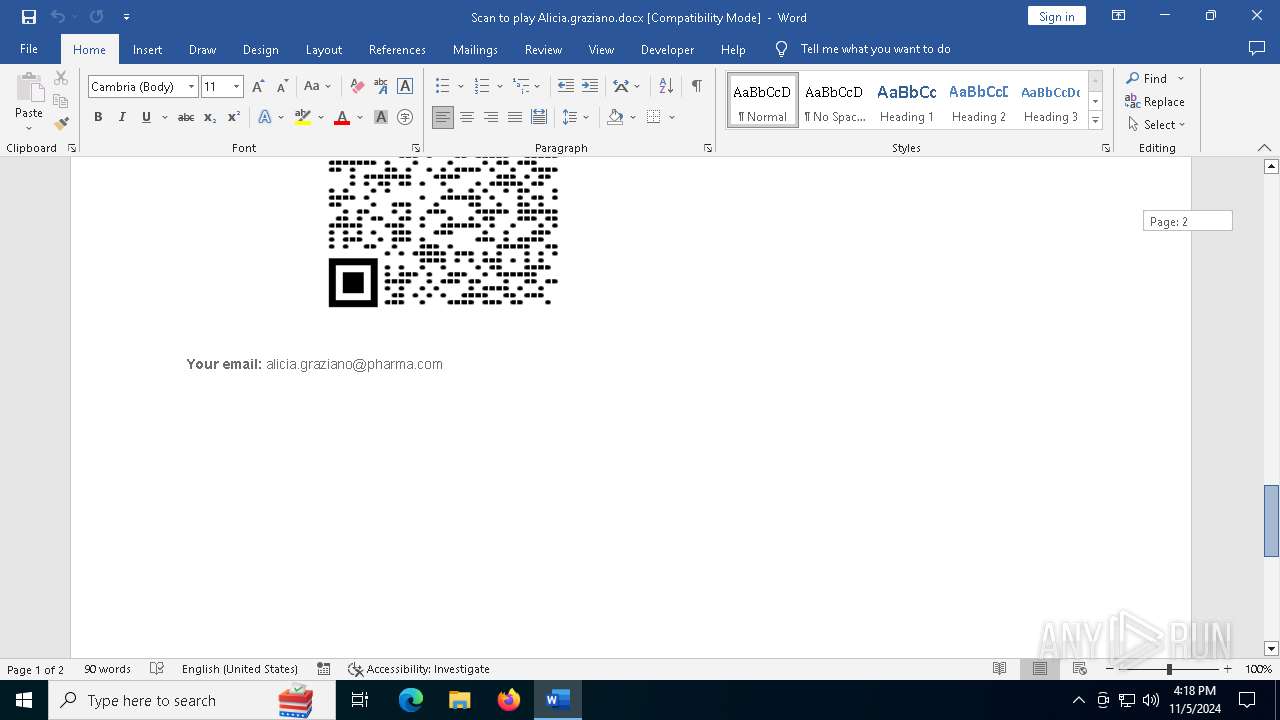Click the Copy icon in Clipboard group

pyautogui.click(x=61, y=101)
